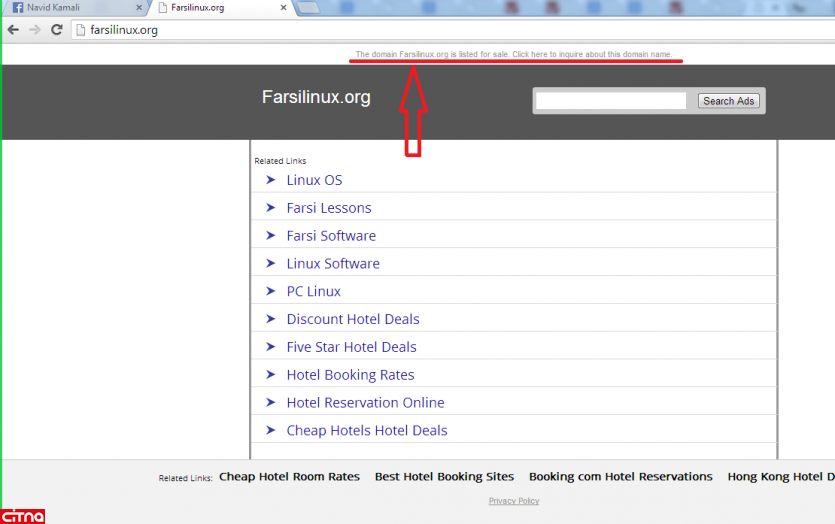The width and height of the screenshot is (835, 524).
Task: Click the browser back arrow
Action: tap(13, 30)
